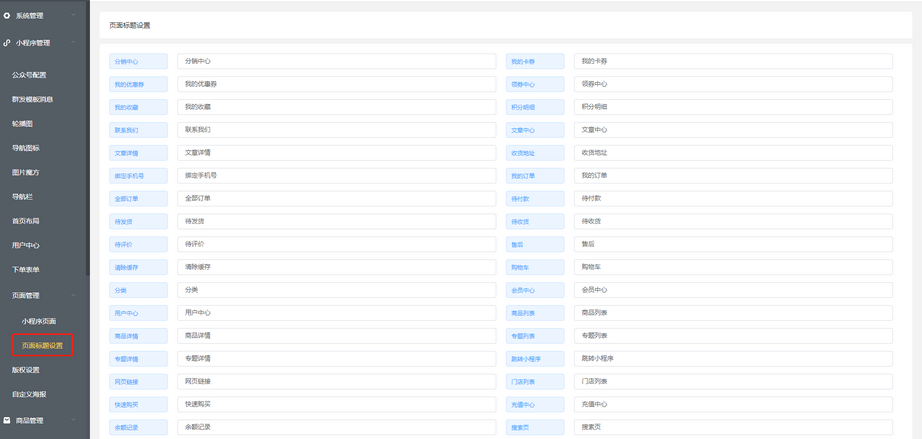Viewport: 922px width, 439px height.
Task: Expand the 系统管理 menu chevron
Action: [73, 16]
